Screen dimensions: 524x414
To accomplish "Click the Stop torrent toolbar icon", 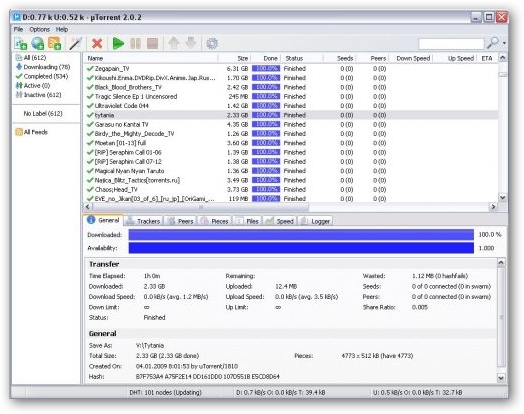I will tap(153, 43).
